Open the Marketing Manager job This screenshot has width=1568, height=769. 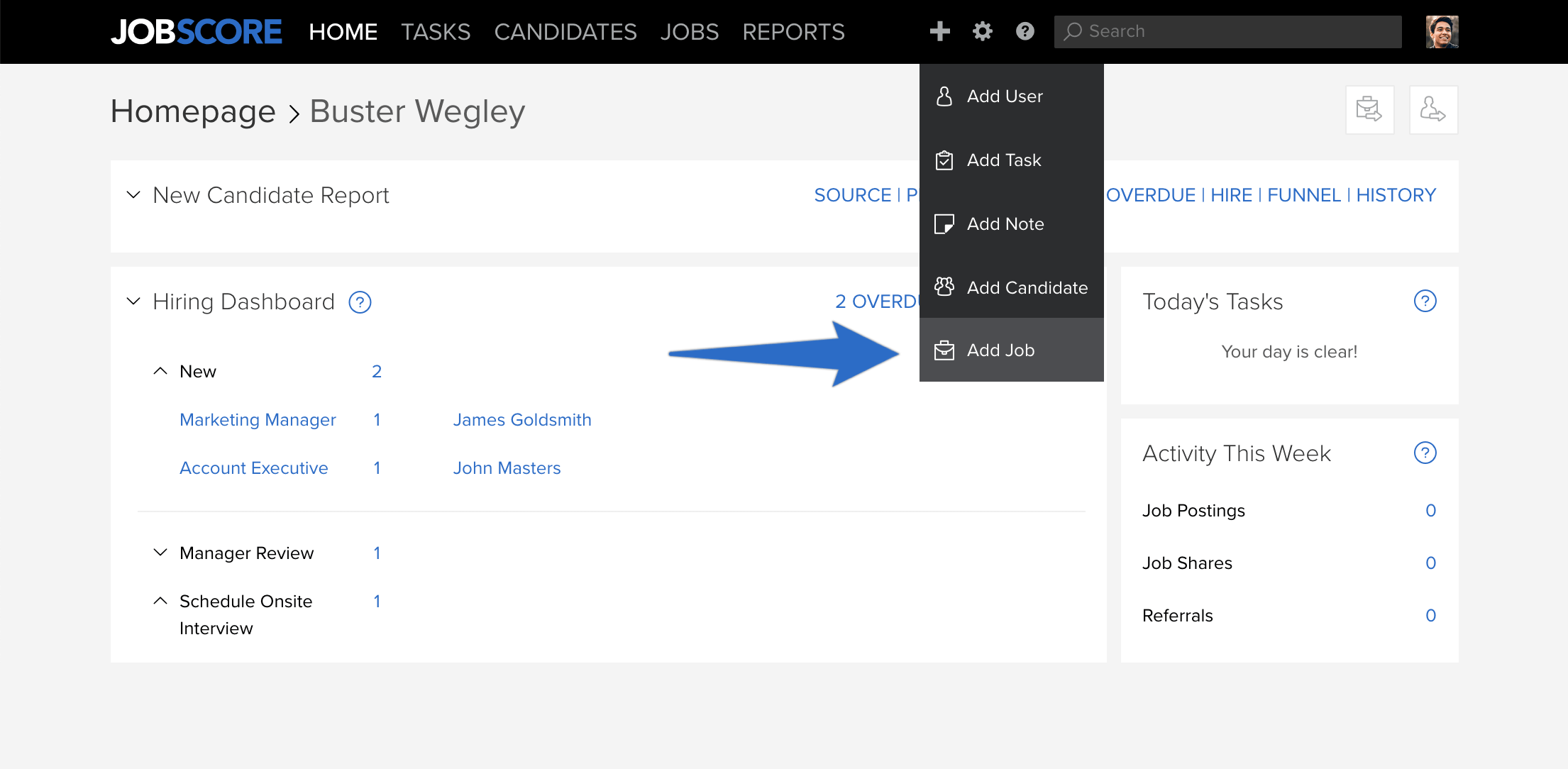tap(258, 420)
